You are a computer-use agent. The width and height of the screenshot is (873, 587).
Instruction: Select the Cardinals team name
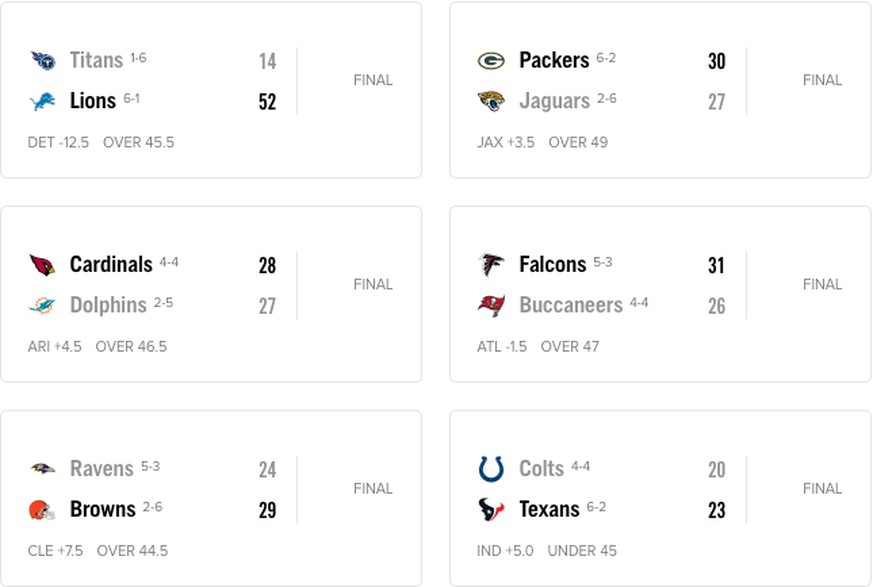(x=111, y=265)
